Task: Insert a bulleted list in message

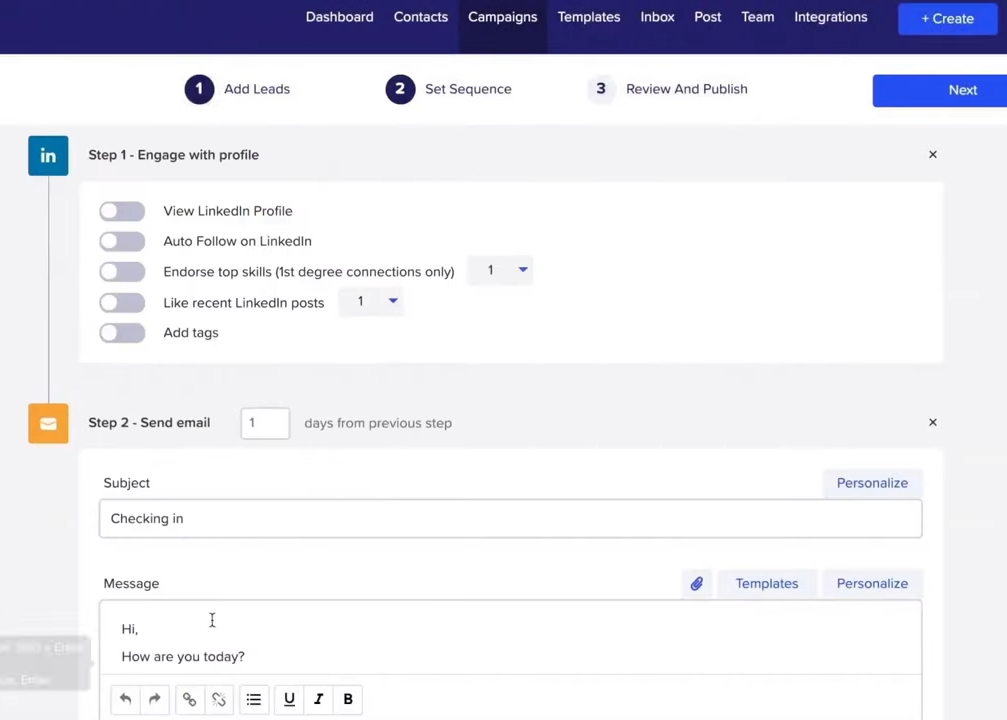Action: pyautogui.click(x=254, y=699)
